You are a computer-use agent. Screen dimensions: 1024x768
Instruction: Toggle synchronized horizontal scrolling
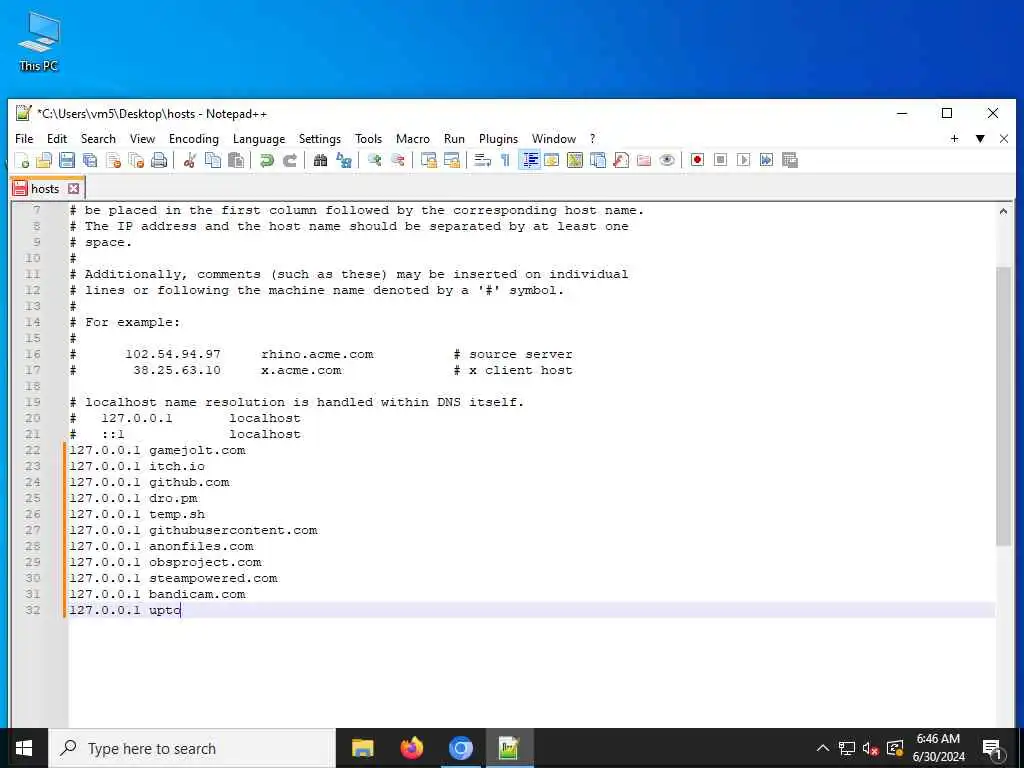pyautogui.click(x=451, y=160)
